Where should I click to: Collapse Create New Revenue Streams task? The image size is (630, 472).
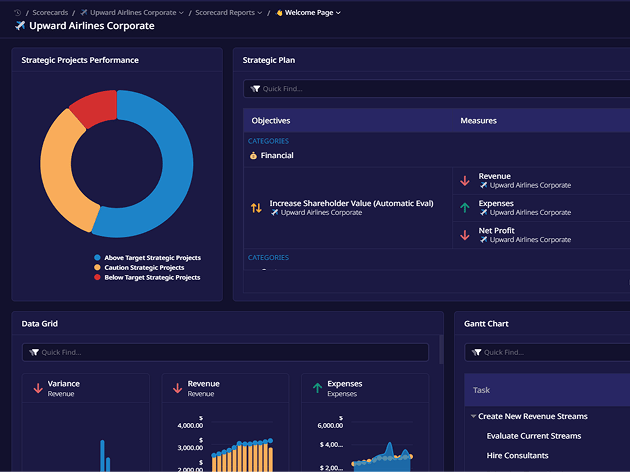[x=473, y=416]
